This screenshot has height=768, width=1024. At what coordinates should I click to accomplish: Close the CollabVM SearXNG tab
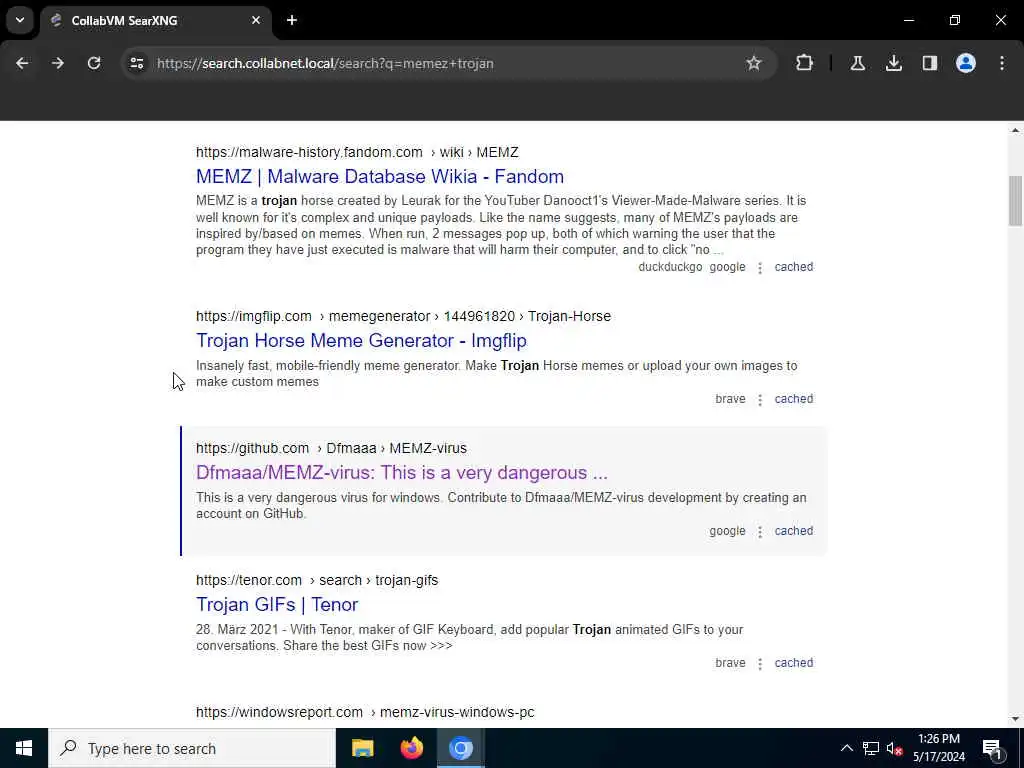pyautogui.click(x=256, y=20)
